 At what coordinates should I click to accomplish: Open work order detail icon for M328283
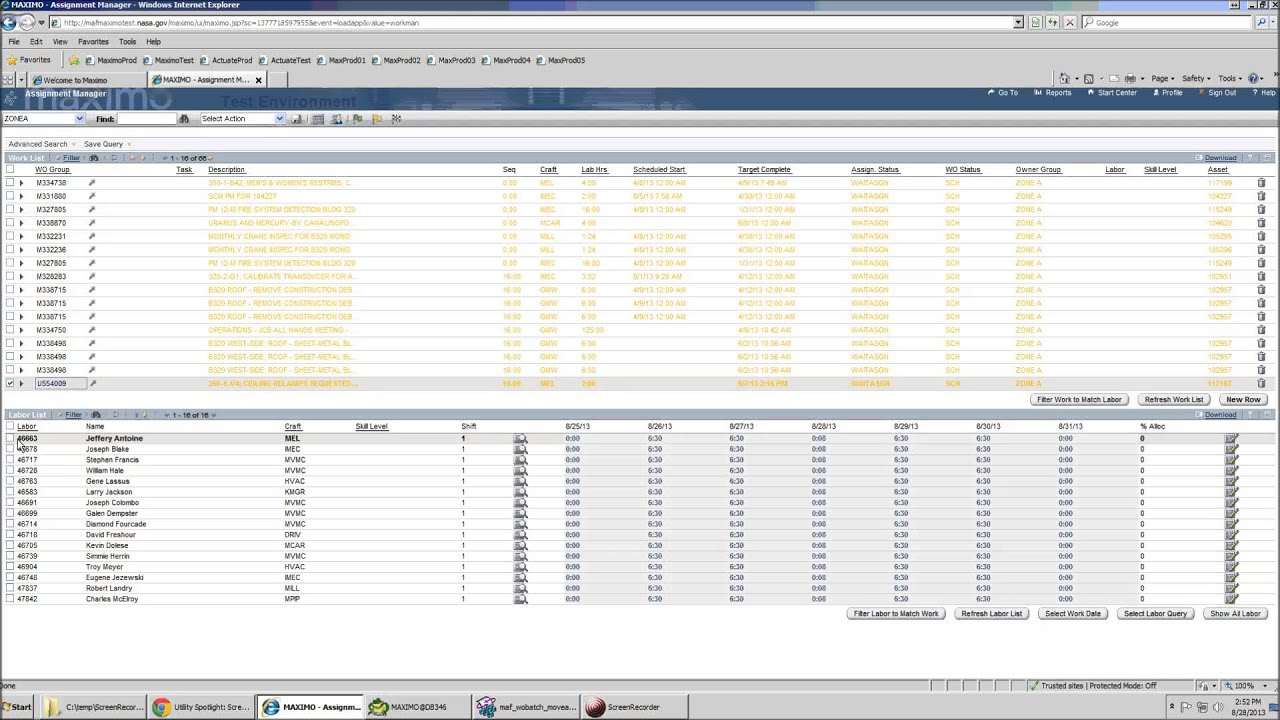[92, 276]
